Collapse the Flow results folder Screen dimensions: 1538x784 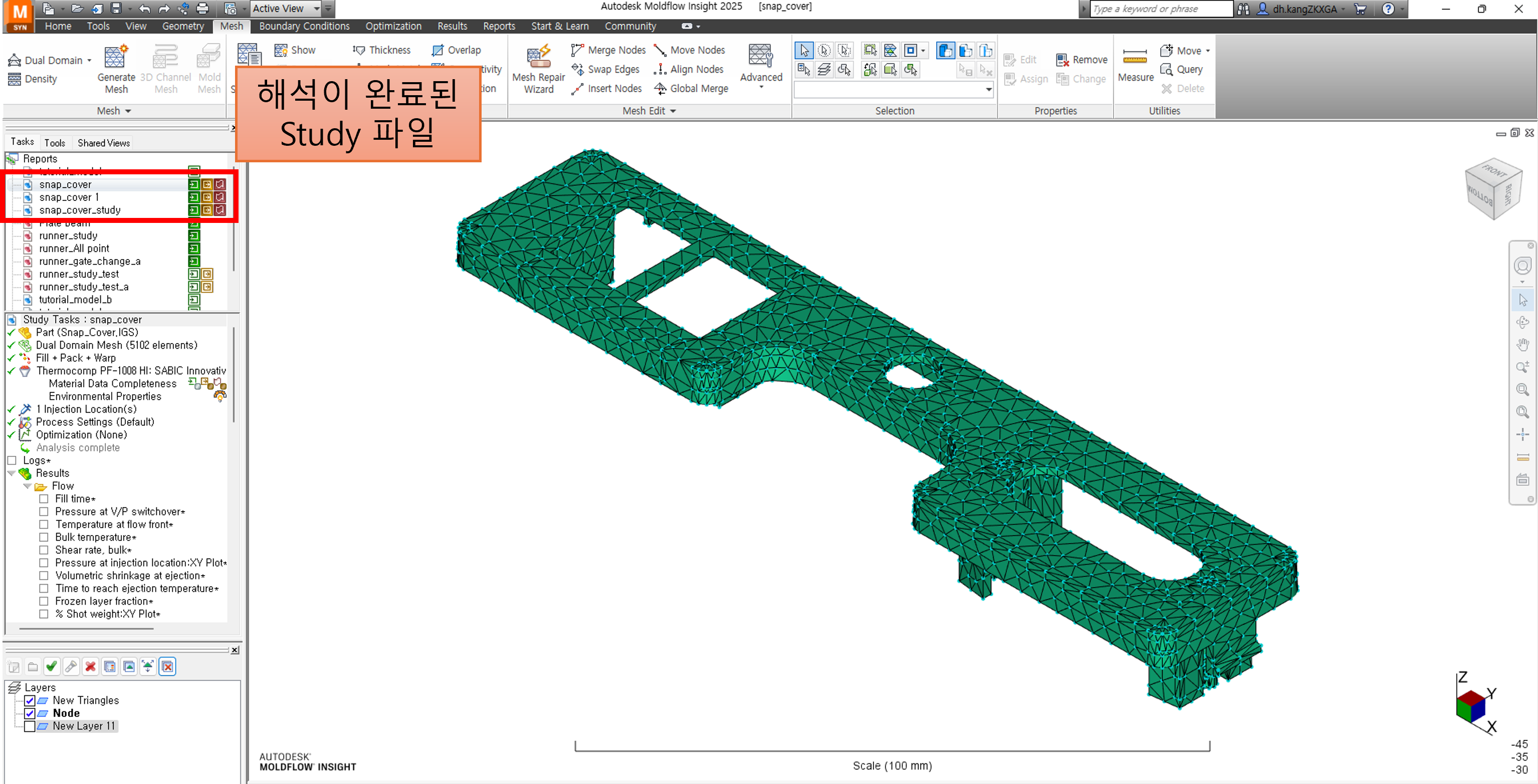click(x=28, y=486)
